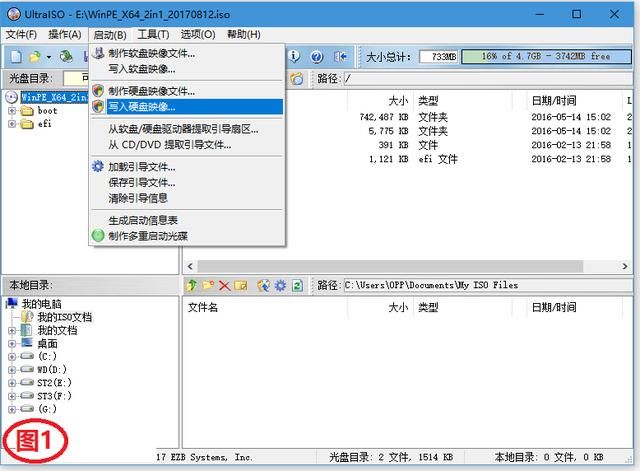The image size is (640, 471).
Task: Expand the ST3(F:) drive node
Action: coord(12,396)
